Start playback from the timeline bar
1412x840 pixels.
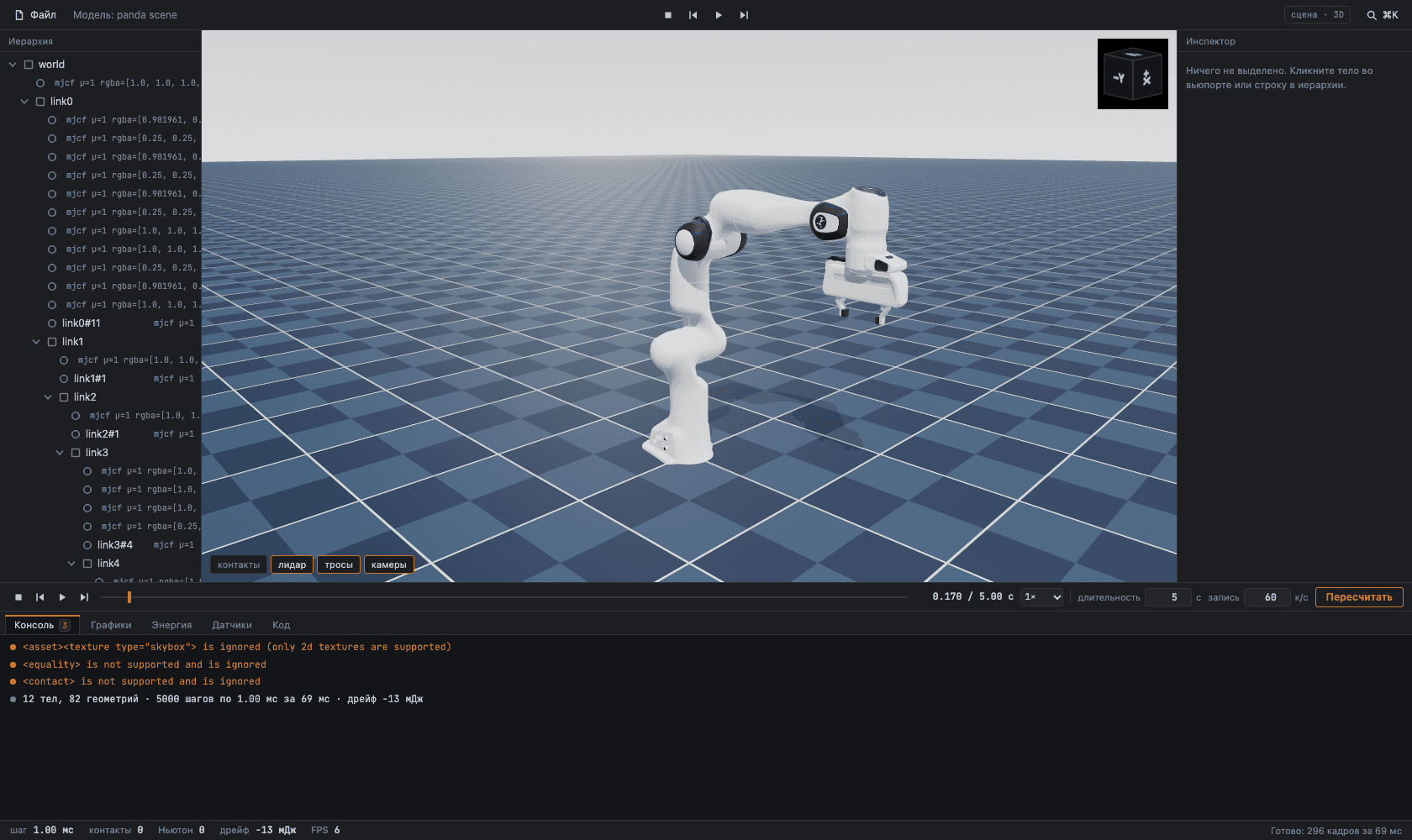[x=62, y=597]
